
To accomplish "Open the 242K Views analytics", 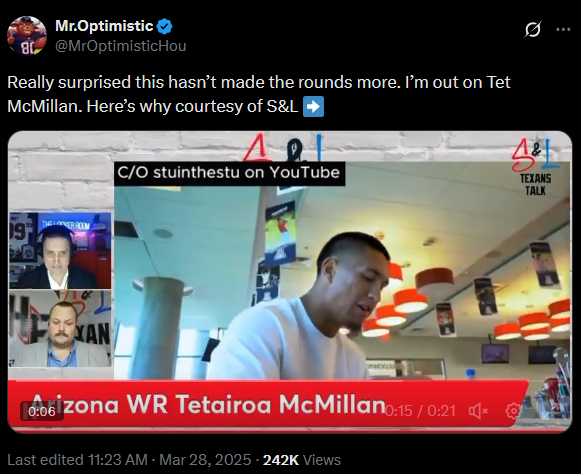I will coord(302,460).
